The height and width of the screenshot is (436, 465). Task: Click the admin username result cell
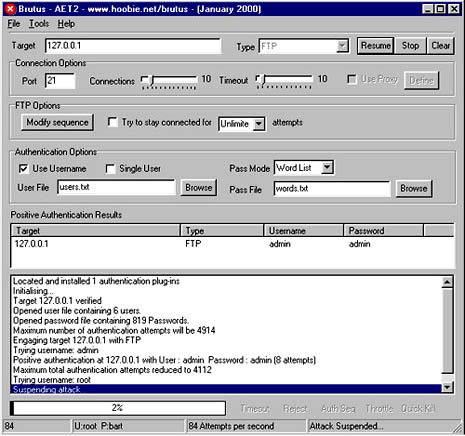[280, 244]
